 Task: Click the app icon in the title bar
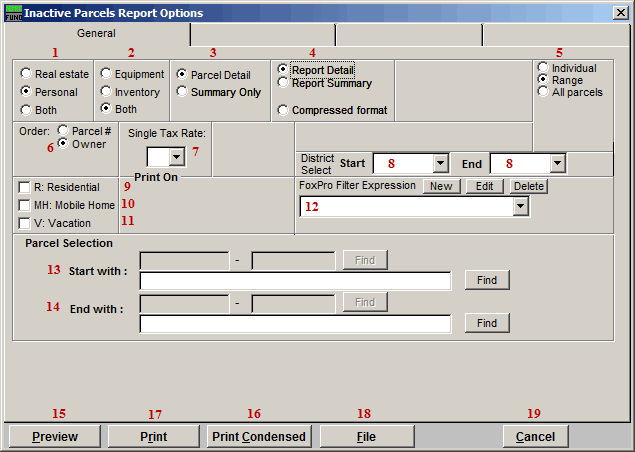point(11,12)
